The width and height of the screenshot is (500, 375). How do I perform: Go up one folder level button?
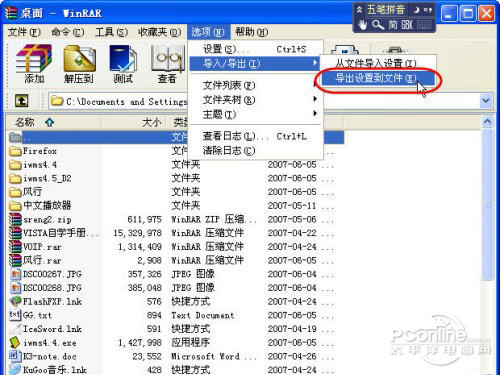tap(21, 101)
